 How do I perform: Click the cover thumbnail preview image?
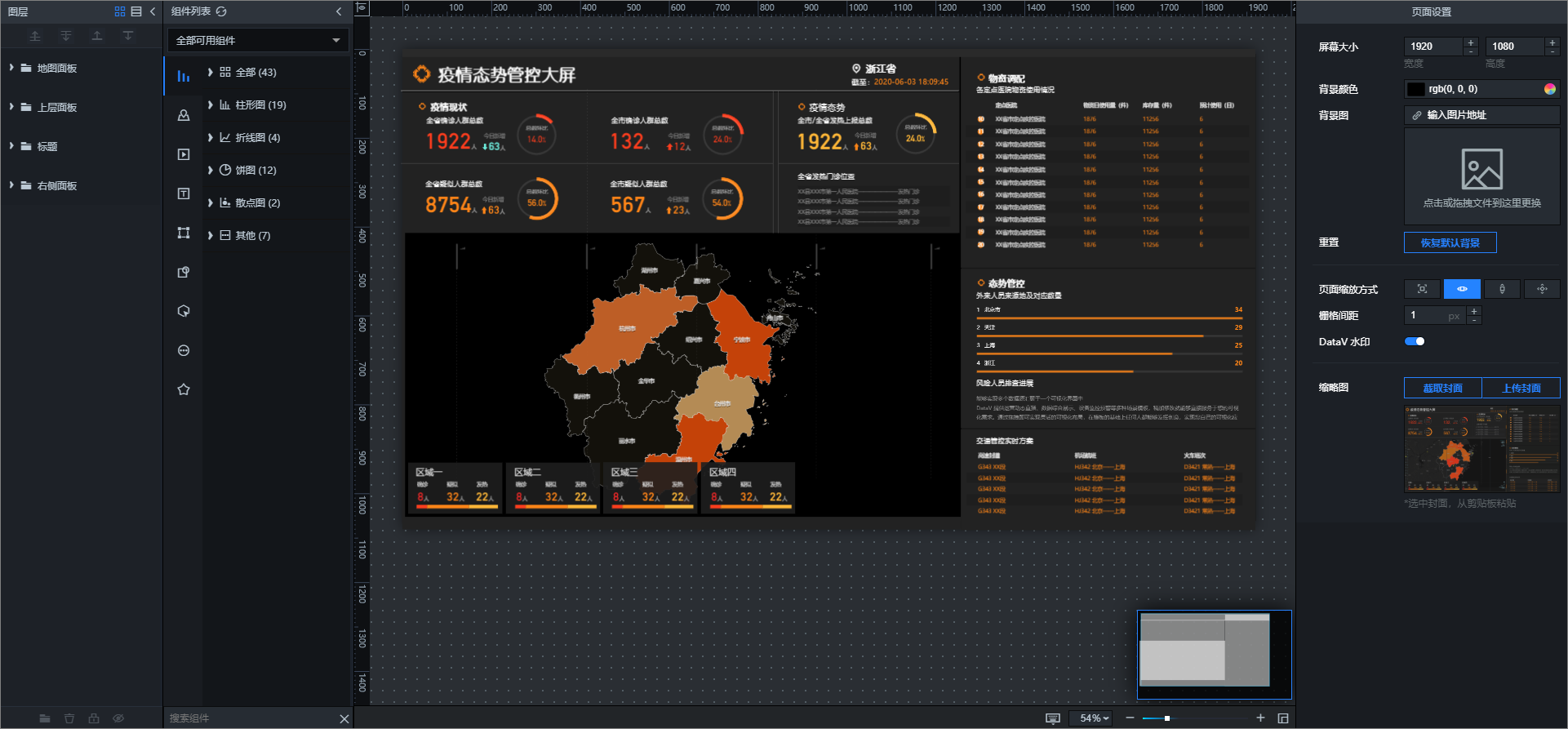tap(1482, 450)
